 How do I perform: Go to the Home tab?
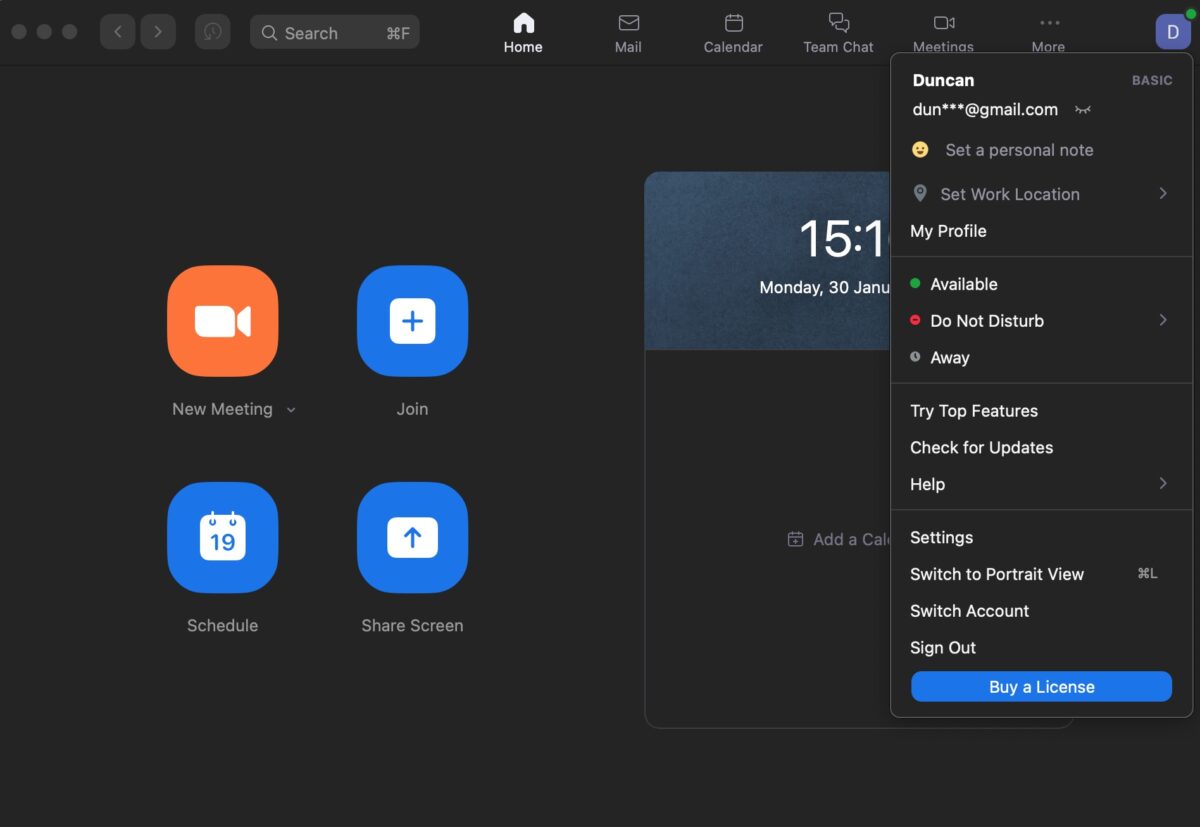coord(523,33)
